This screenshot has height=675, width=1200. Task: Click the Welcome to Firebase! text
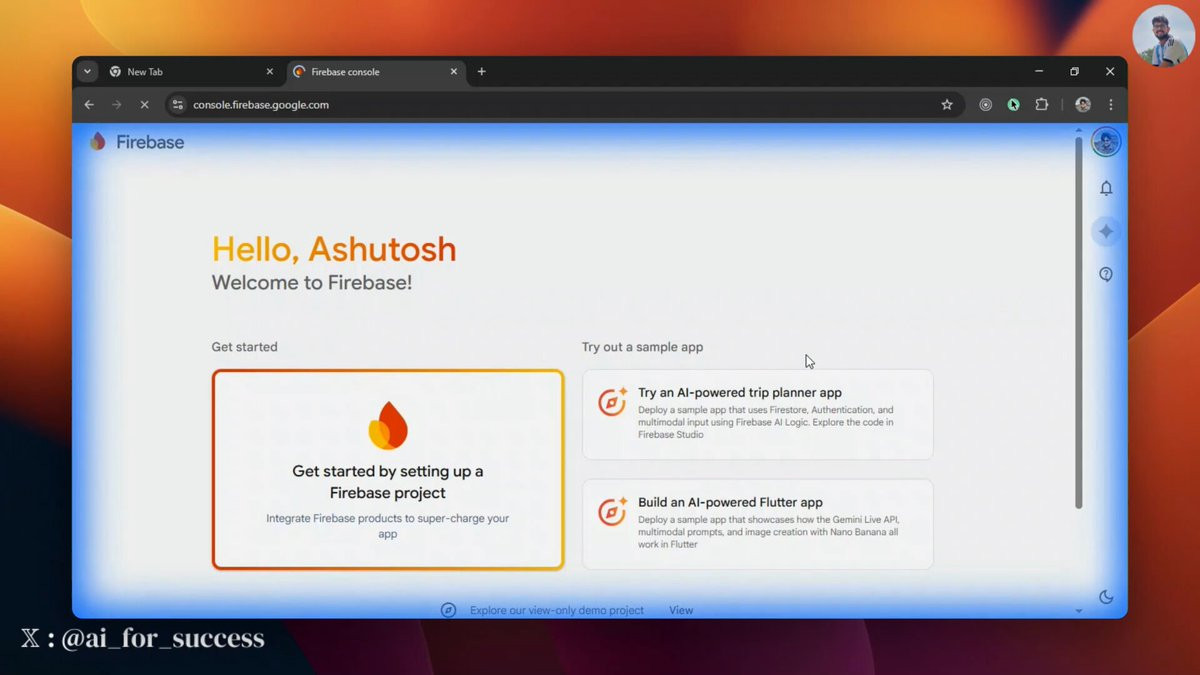(312, 283)
